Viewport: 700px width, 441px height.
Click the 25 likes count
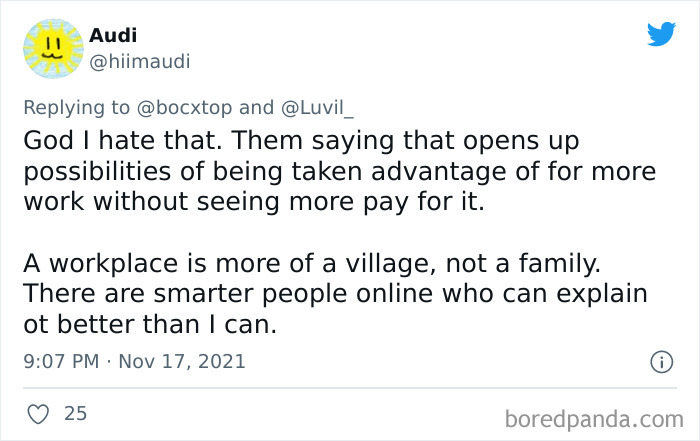point(75,412)
